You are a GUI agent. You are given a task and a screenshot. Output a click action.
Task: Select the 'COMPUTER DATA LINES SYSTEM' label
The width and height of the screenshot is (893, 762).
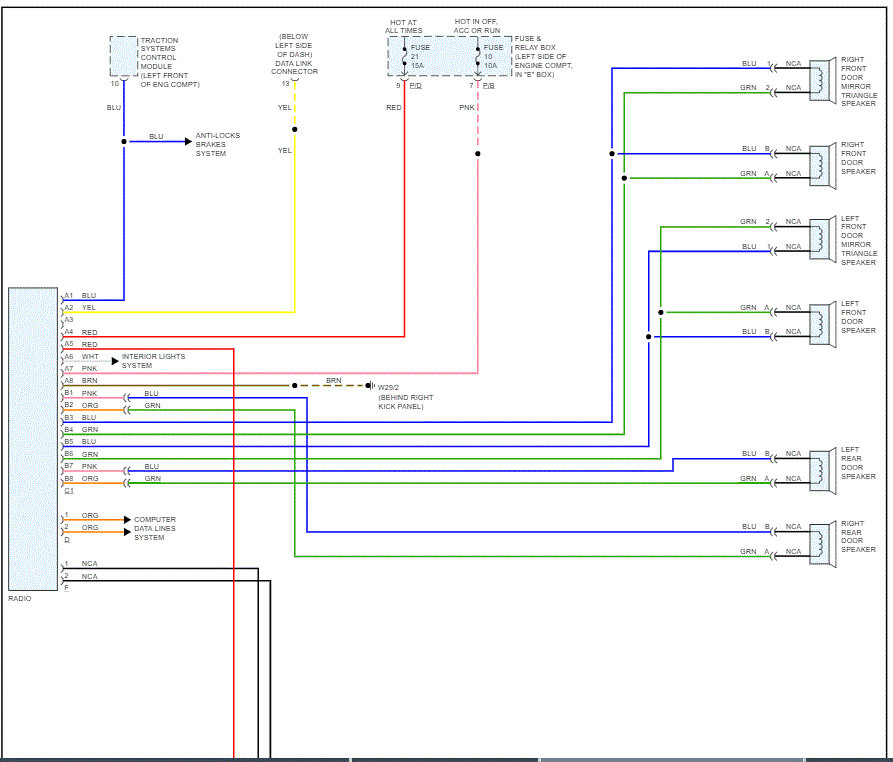click(x=155, y=529)
